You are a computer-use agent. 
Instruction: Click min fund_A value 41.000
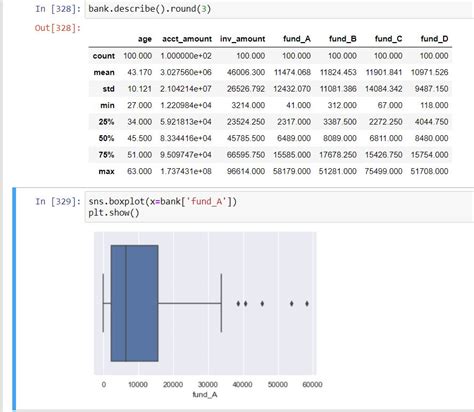[x=298, y=106]
